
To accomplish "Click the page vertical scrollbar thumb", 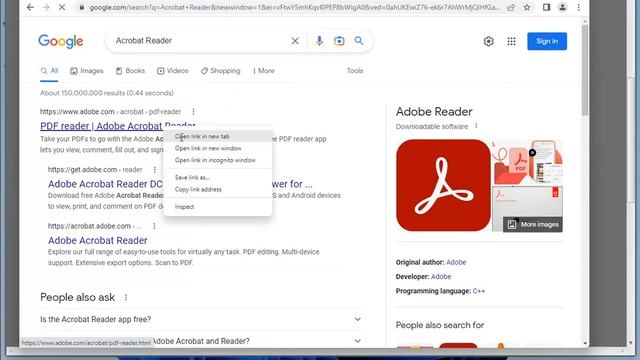I will pyautogui.click(x=585, y=70).
